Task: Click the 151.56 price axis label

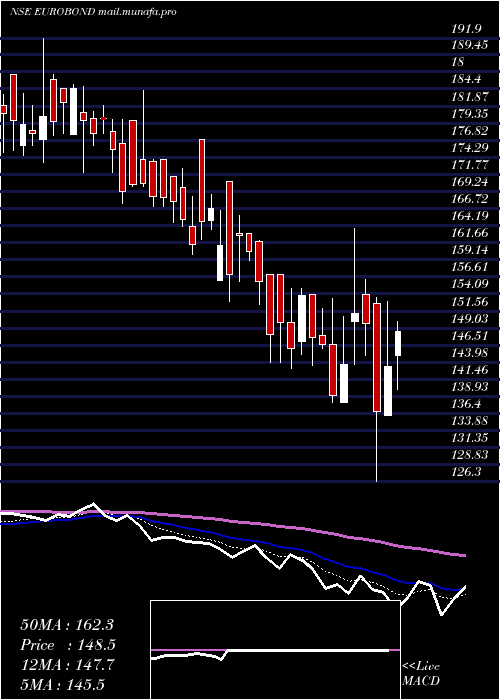Action: coord(470,301)
